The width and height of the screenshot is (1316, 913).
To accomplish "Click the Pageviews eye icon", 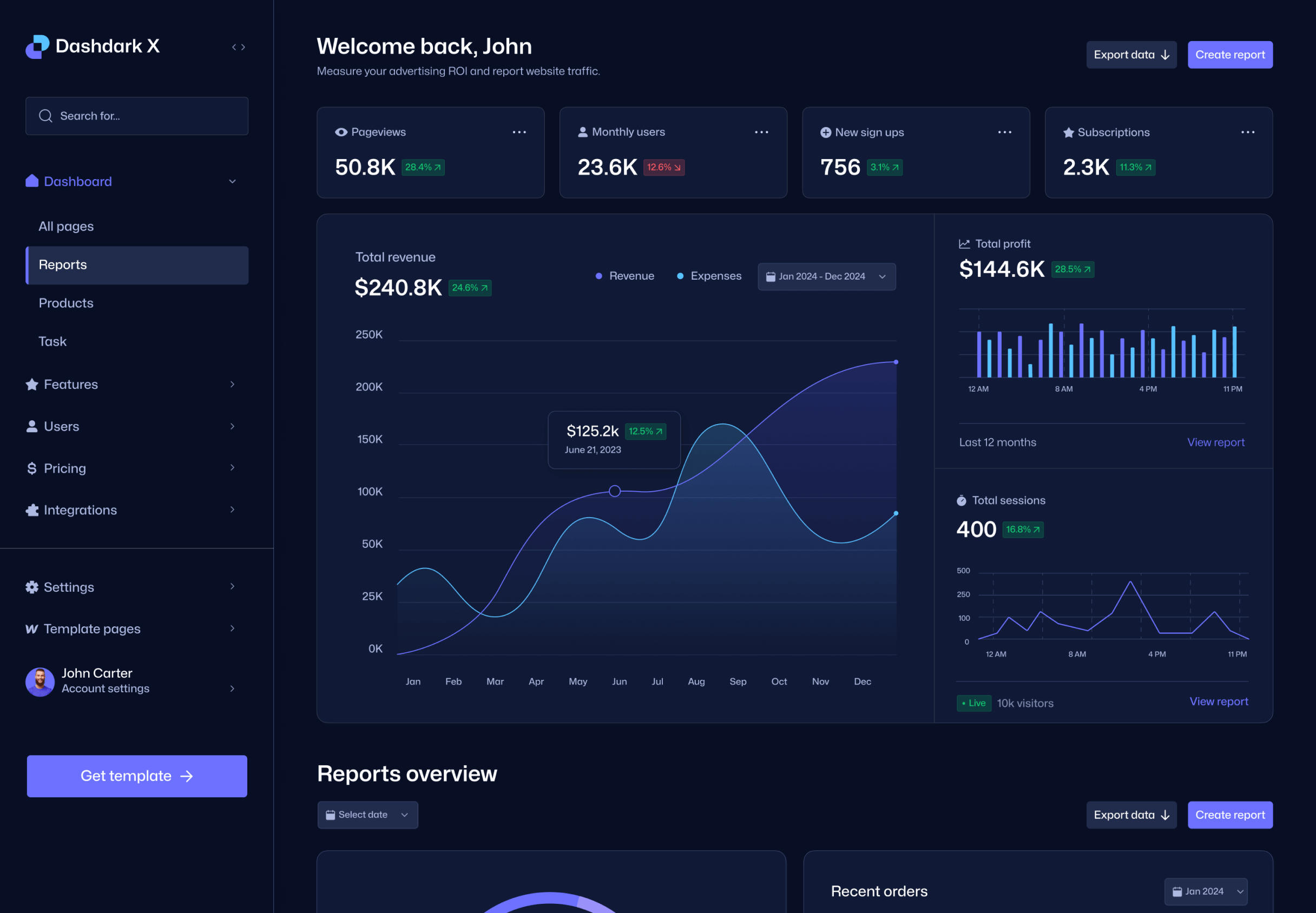I will click(340, 131).
